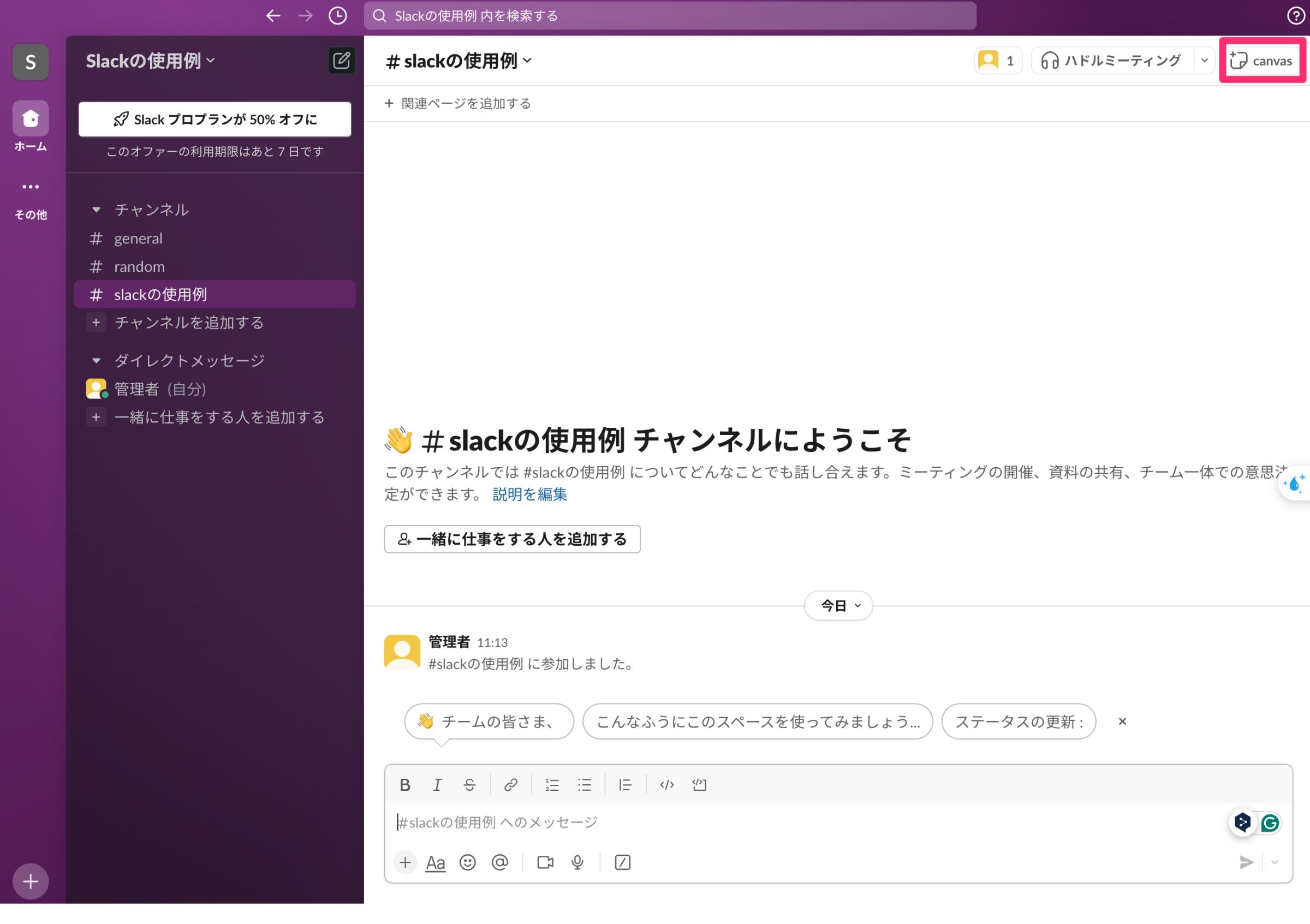Insert a link with the link icon
This screenshot has width=1310, height=924.
click(511, 785)
